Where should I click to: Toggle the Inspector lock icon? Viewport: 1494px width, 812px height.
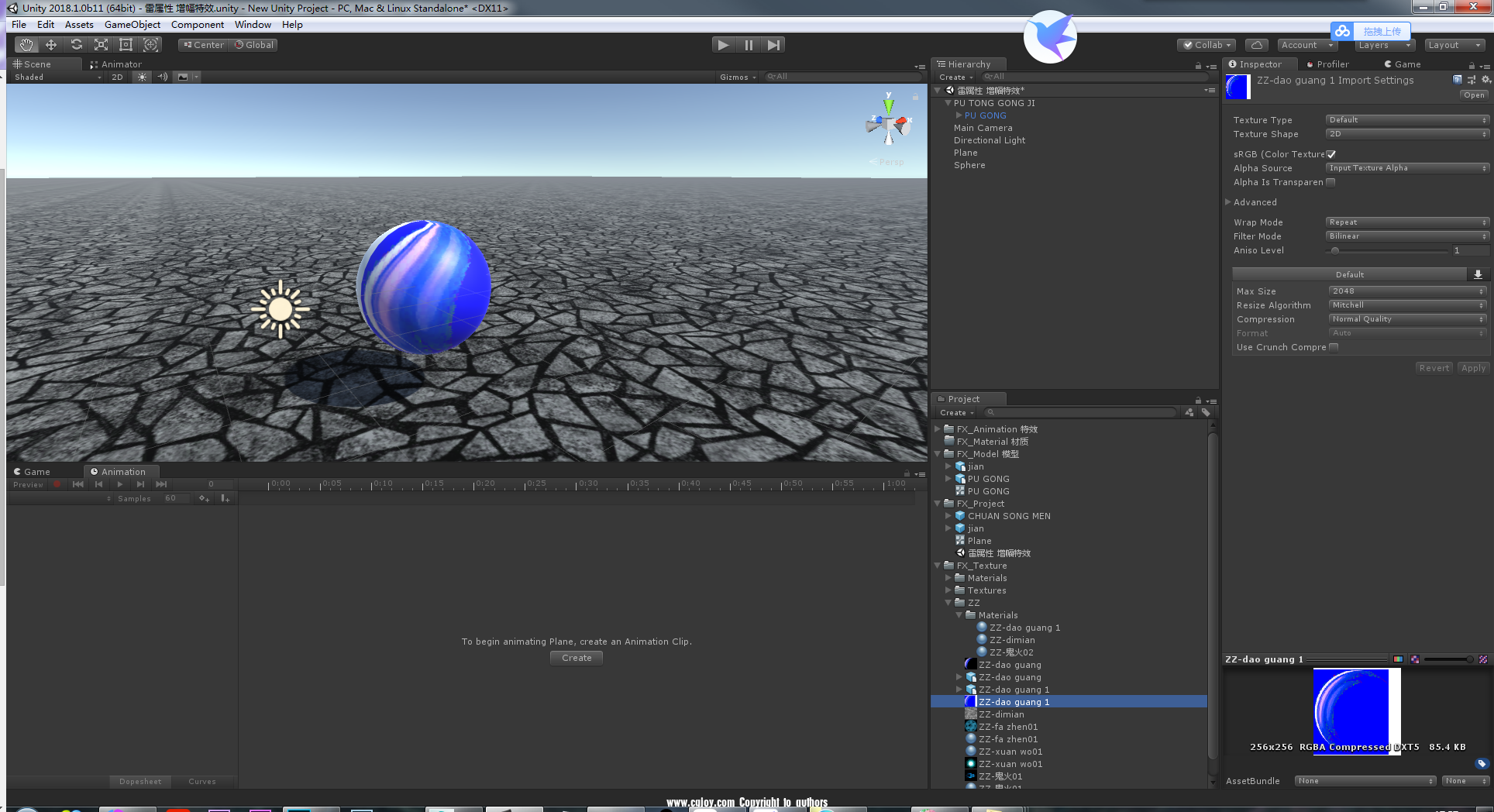pos(1472,65)
